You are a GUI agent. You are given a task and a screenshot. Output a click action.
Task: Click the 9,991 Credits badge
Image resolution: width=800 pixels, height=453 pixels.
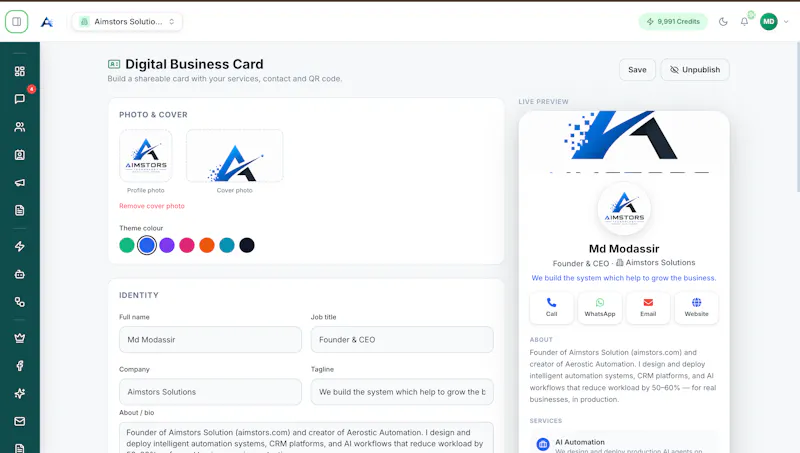coord(673,21)
